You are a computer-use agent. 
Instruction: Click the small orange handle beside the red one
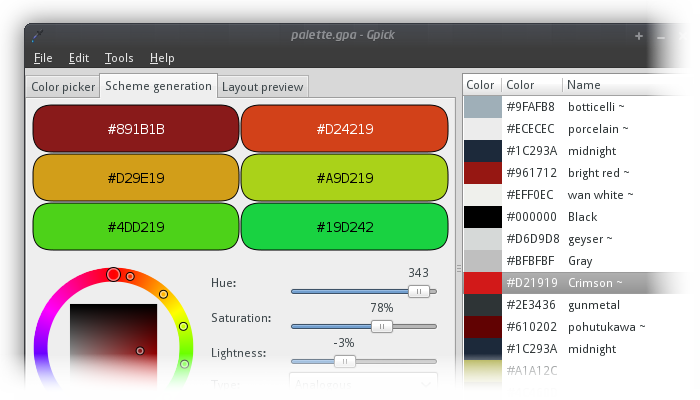130,277
